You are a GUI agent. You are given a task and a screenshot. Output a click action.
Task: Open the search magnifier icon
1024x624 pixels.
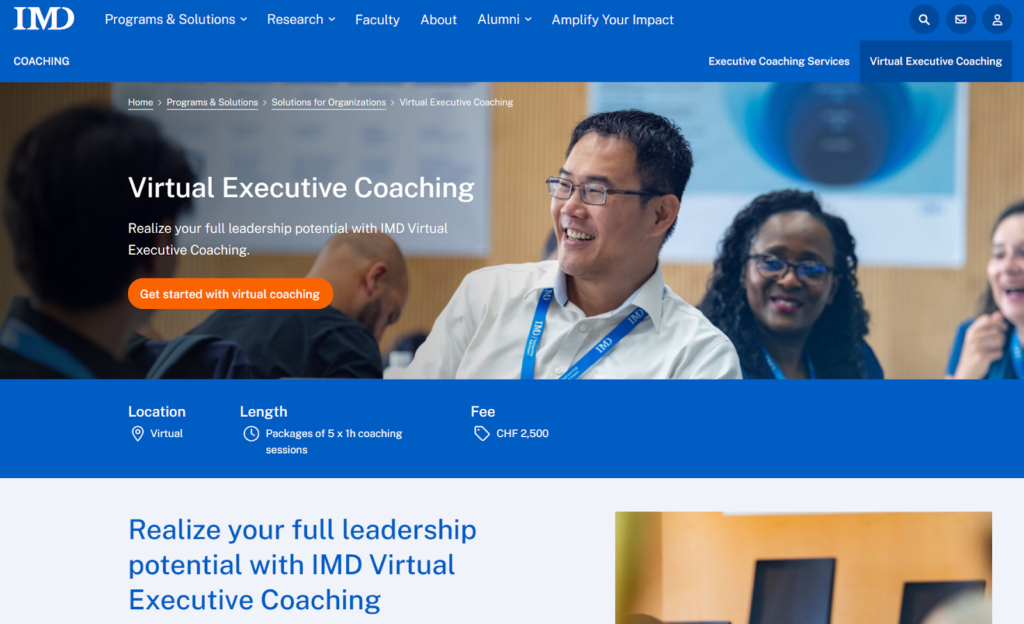924,20
